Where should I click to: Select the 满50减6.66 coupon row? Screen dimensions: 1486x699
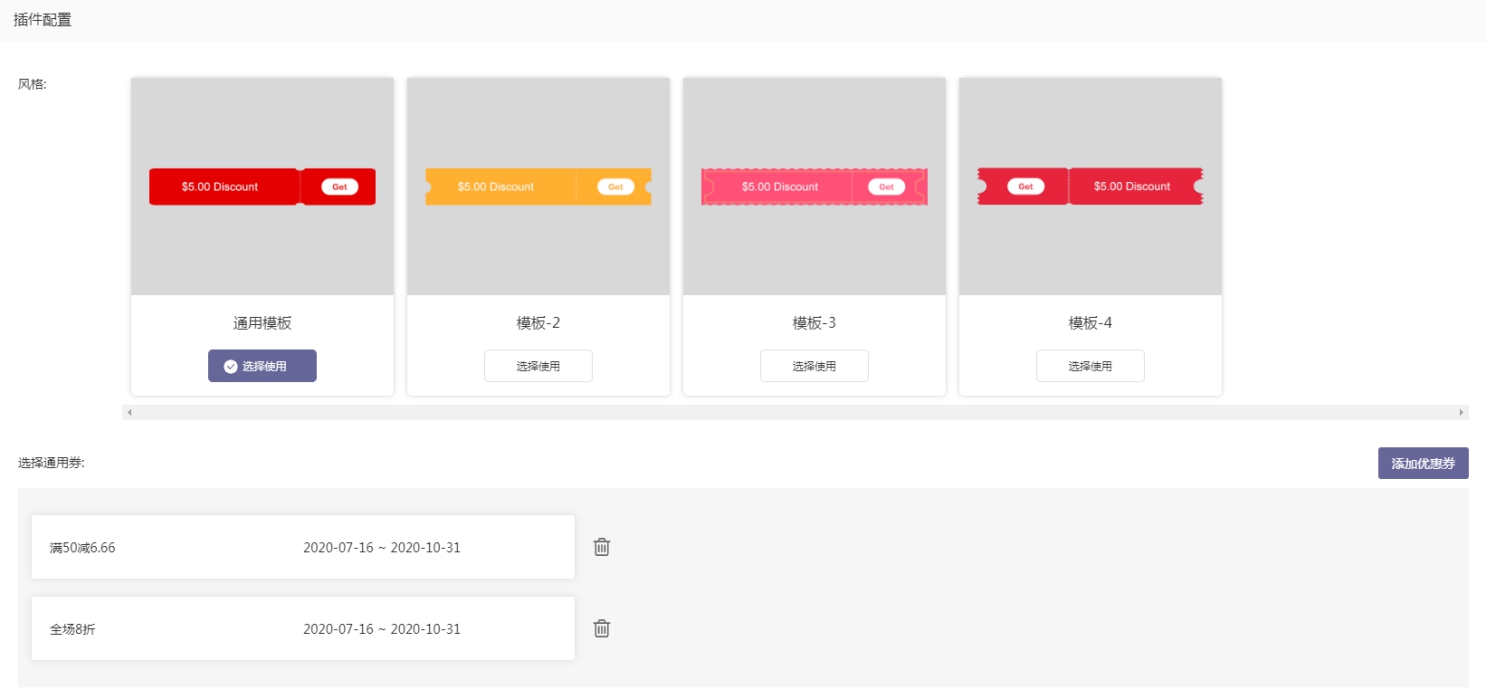(x=303, y=547)
